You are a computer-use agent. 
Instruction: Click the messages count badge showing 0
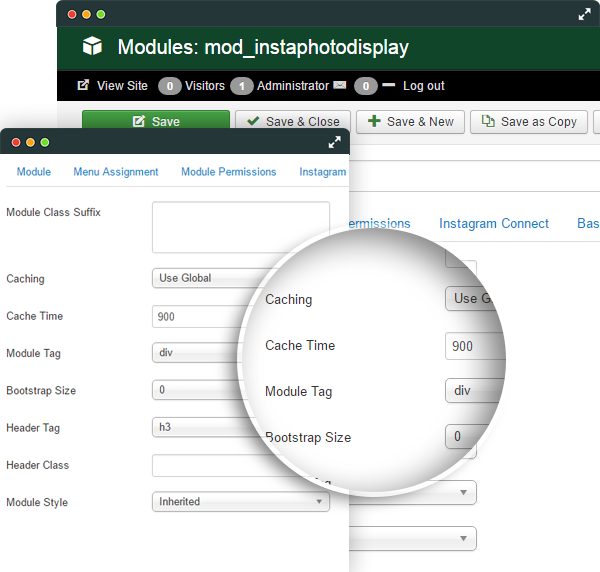(x=366, y=86)
